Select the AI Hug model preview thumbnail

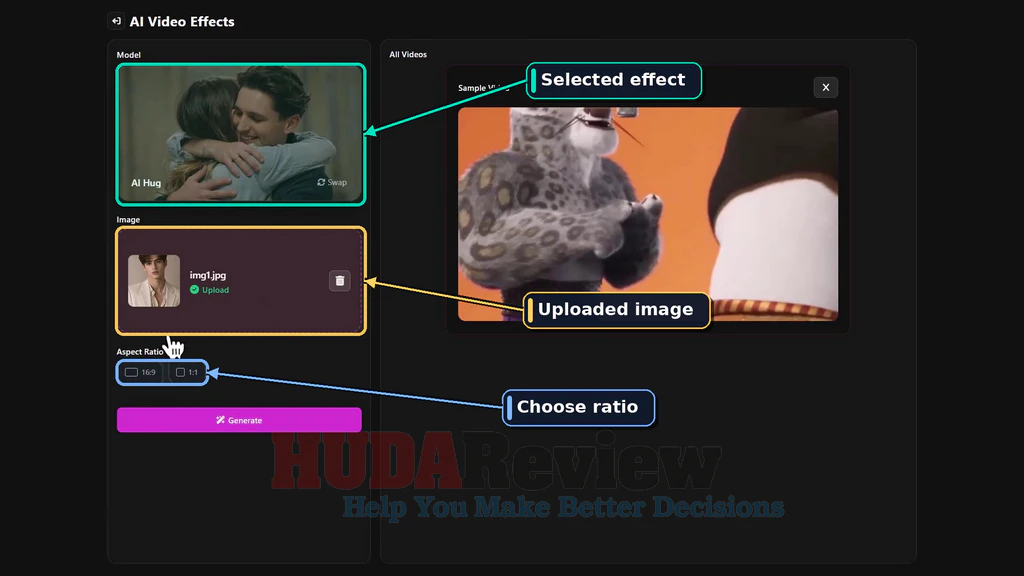pos(241,135)
